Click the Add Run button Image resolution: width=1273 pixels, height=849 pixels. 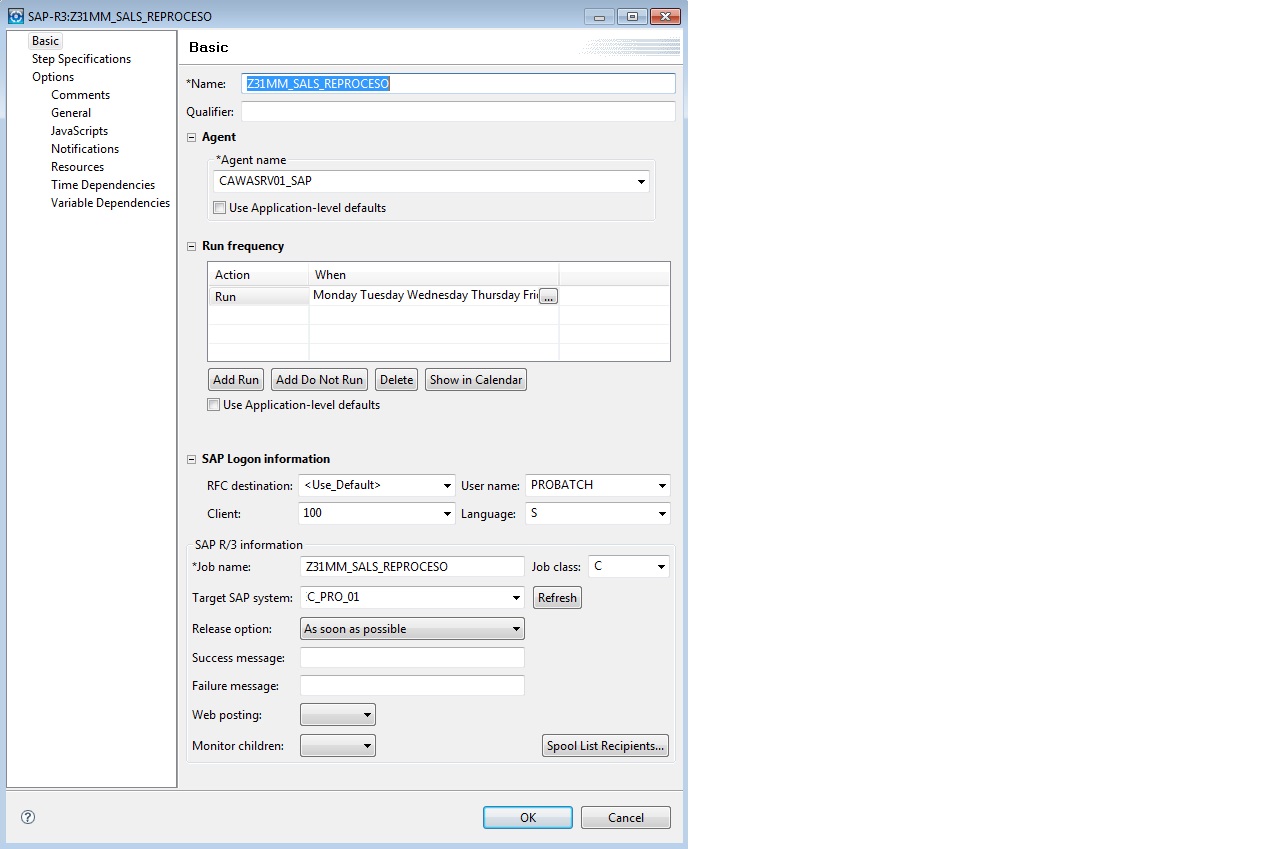tap(235, 379)
